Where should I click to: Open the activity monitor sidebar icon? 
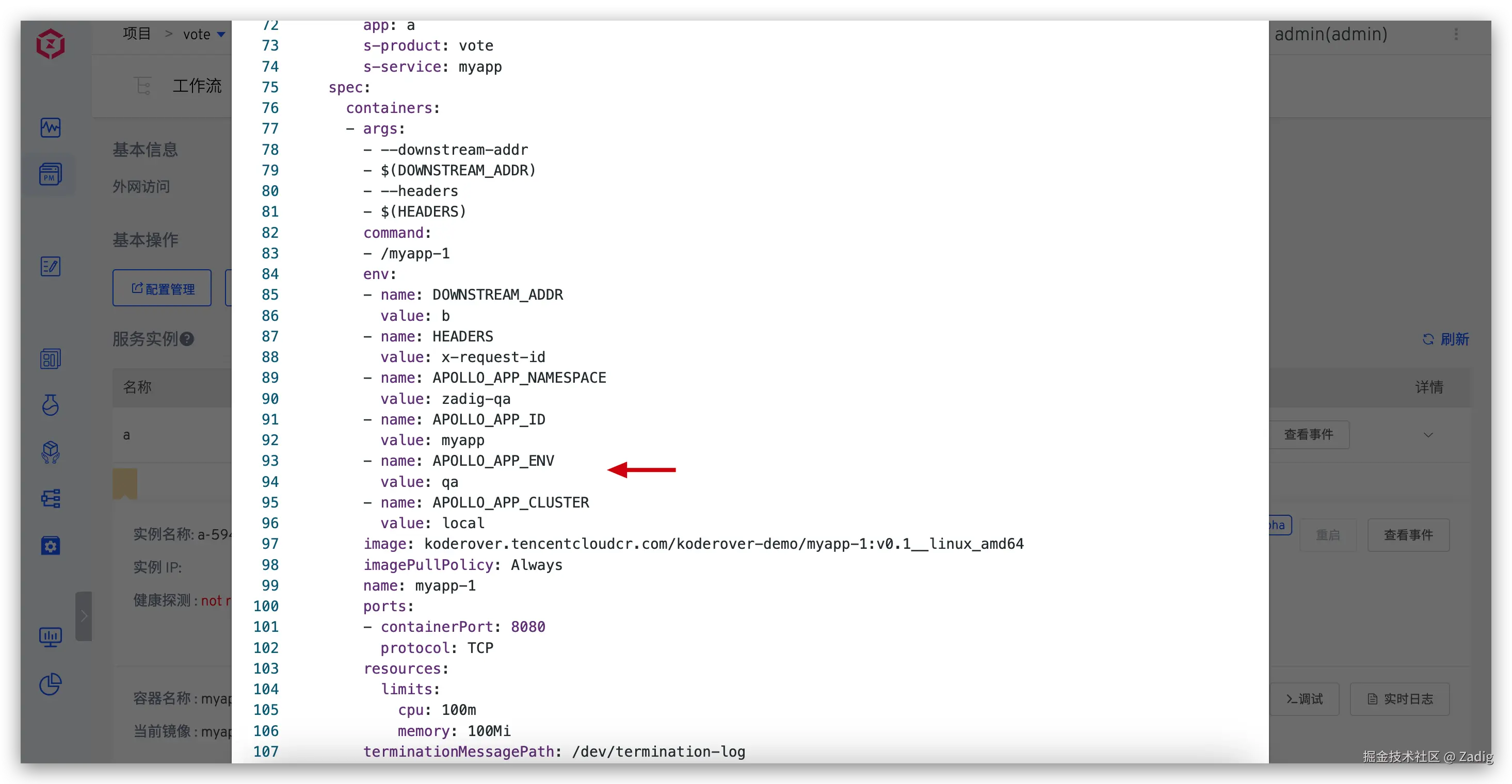pyautogui.click(x=51, y=127)
